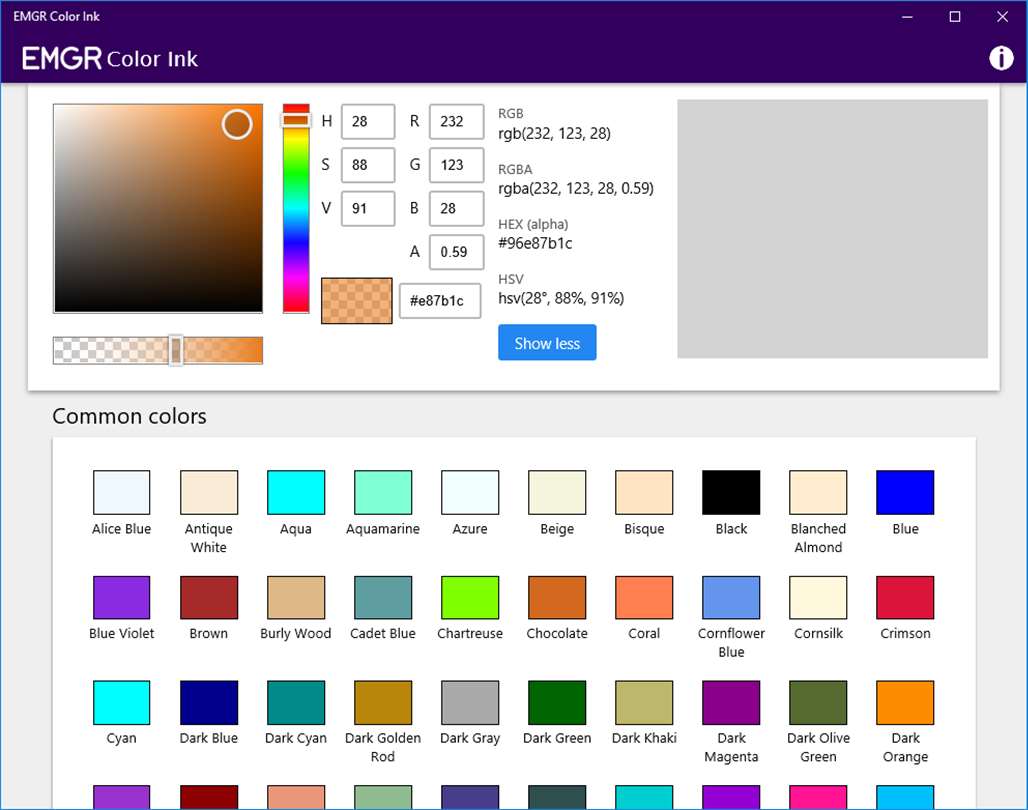Click the large gray preview area
Screen dimensions: 1028x810
tap(832, 229)
